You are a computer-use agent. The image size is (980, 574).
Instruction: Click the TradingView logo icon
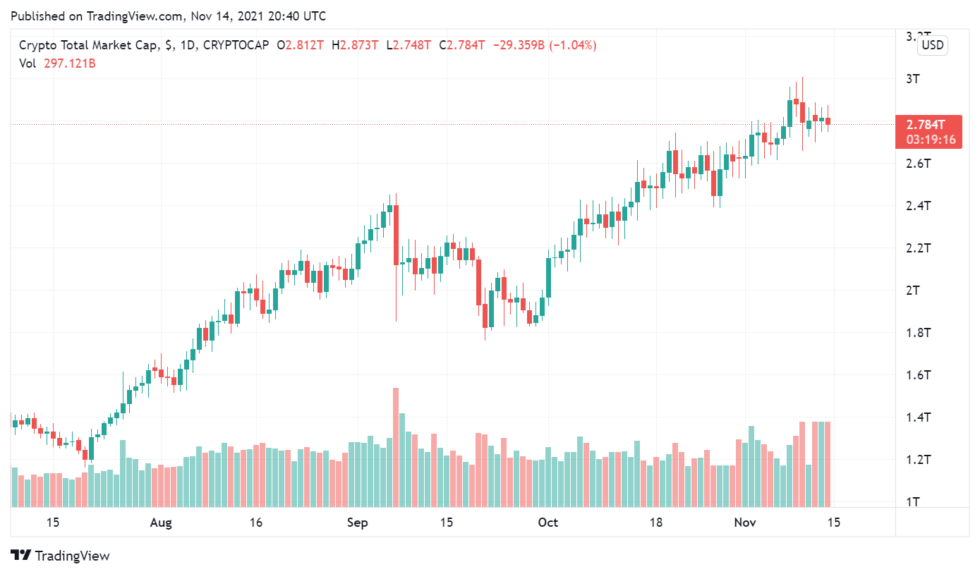[20, 555]
